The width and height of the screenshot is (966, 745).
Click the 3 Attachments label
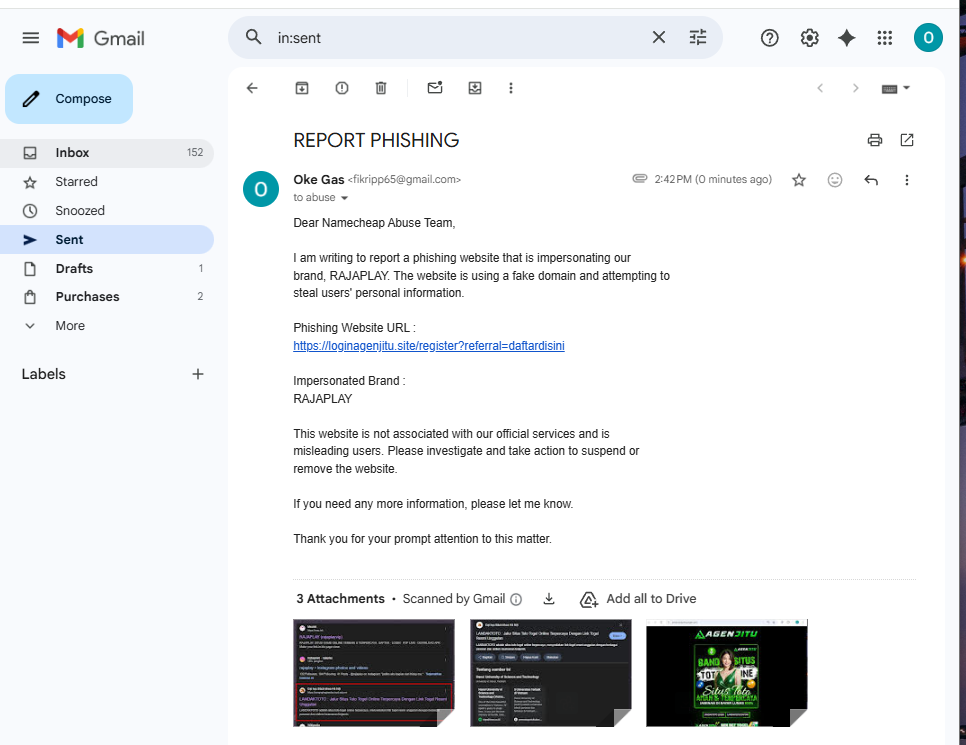tap(340, 599)
